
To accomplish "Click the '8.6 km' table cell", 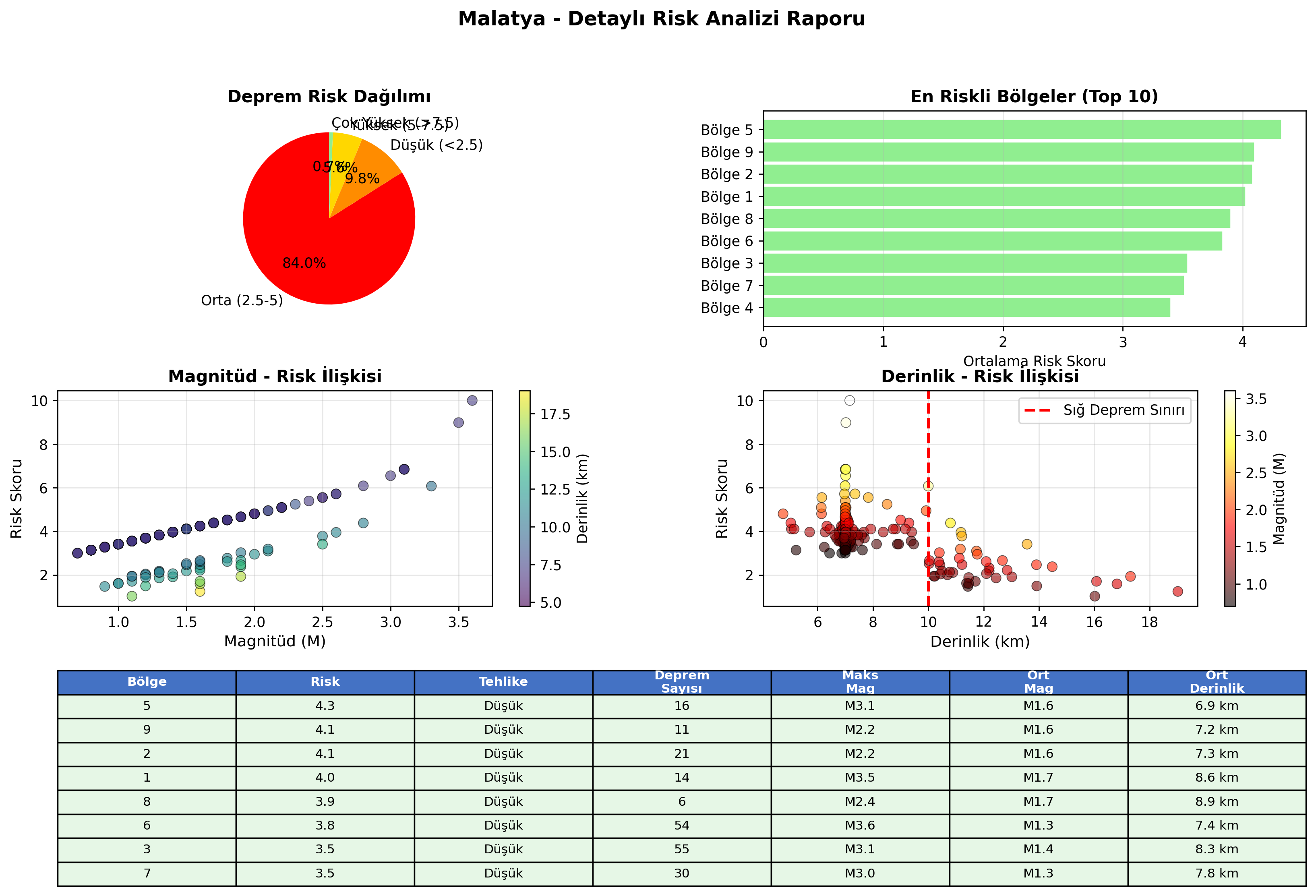I will (1217, 778).
